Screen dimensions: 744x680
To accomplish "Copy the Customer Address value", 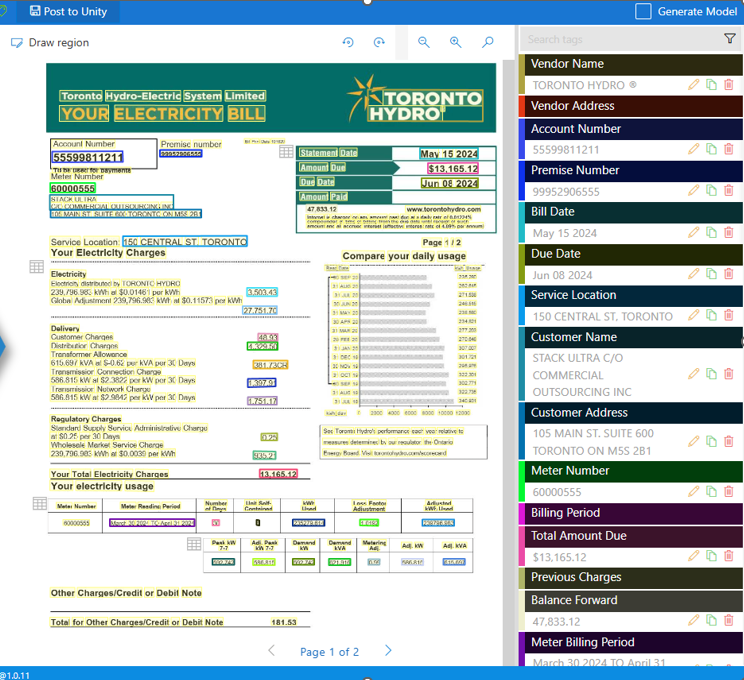I will 711,441.
